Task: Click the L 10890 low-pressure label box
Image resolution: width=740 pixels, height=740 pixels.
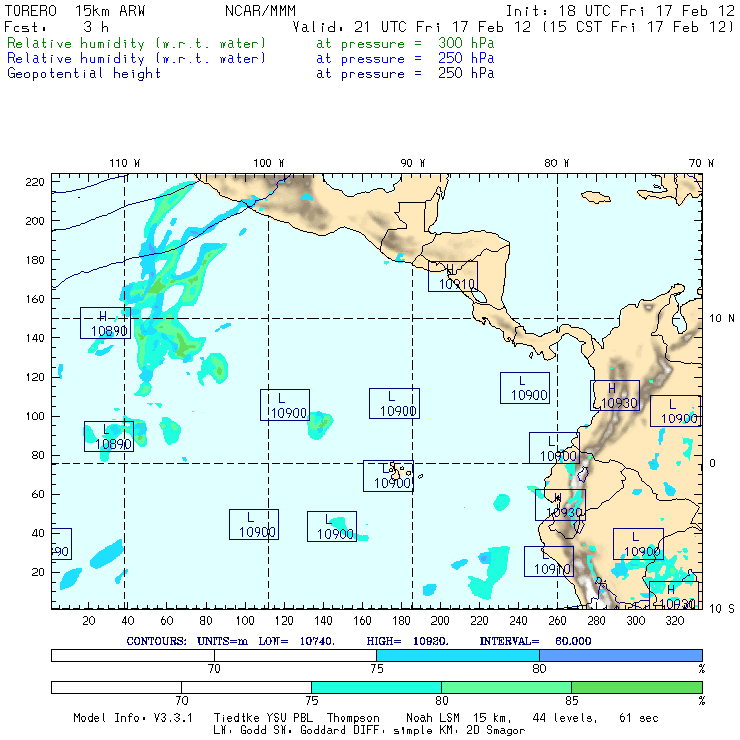Action: (109, 436)
